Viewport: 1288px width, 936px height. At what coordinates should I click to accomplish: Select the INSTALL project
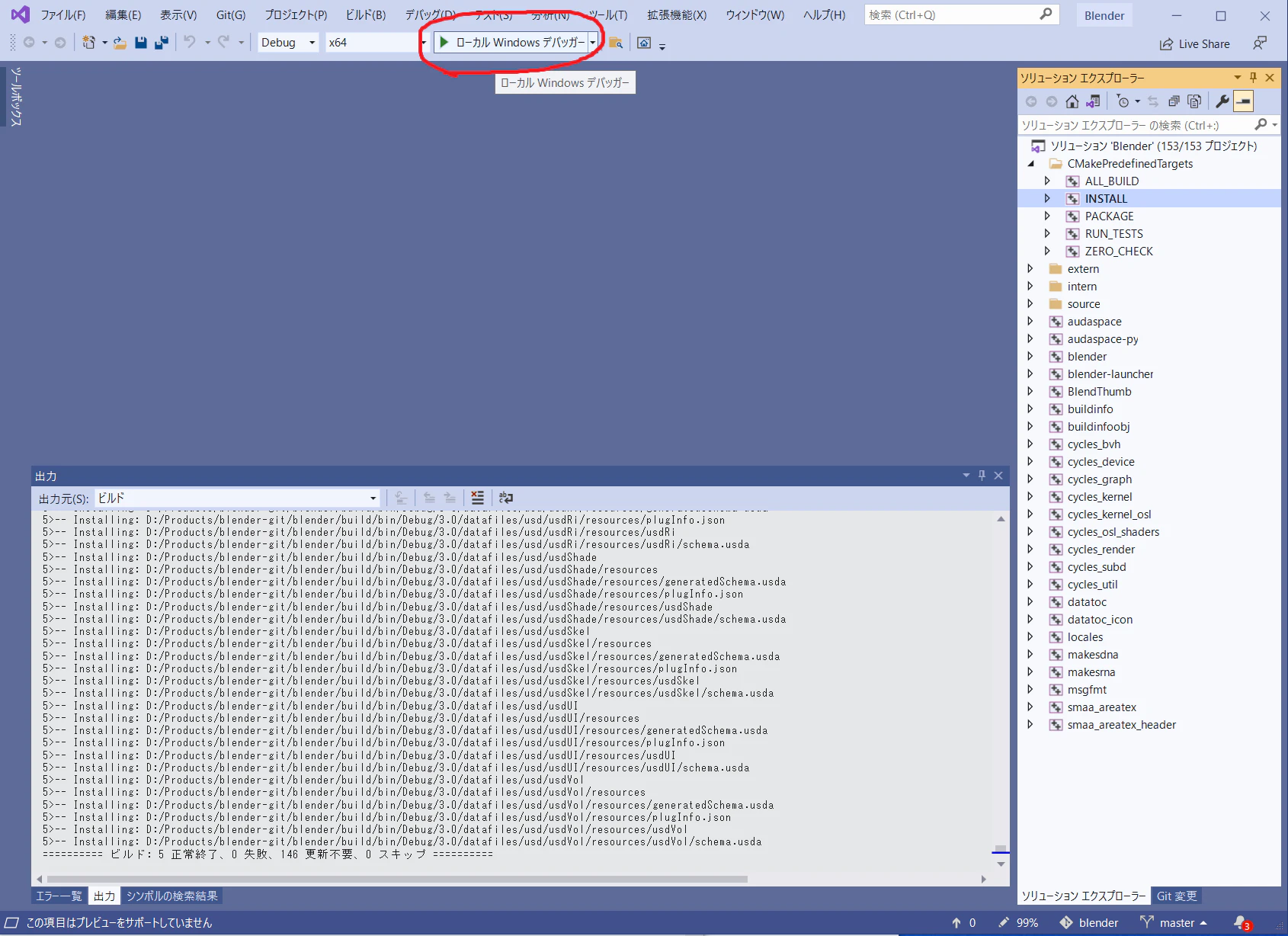click(1106, 199)
